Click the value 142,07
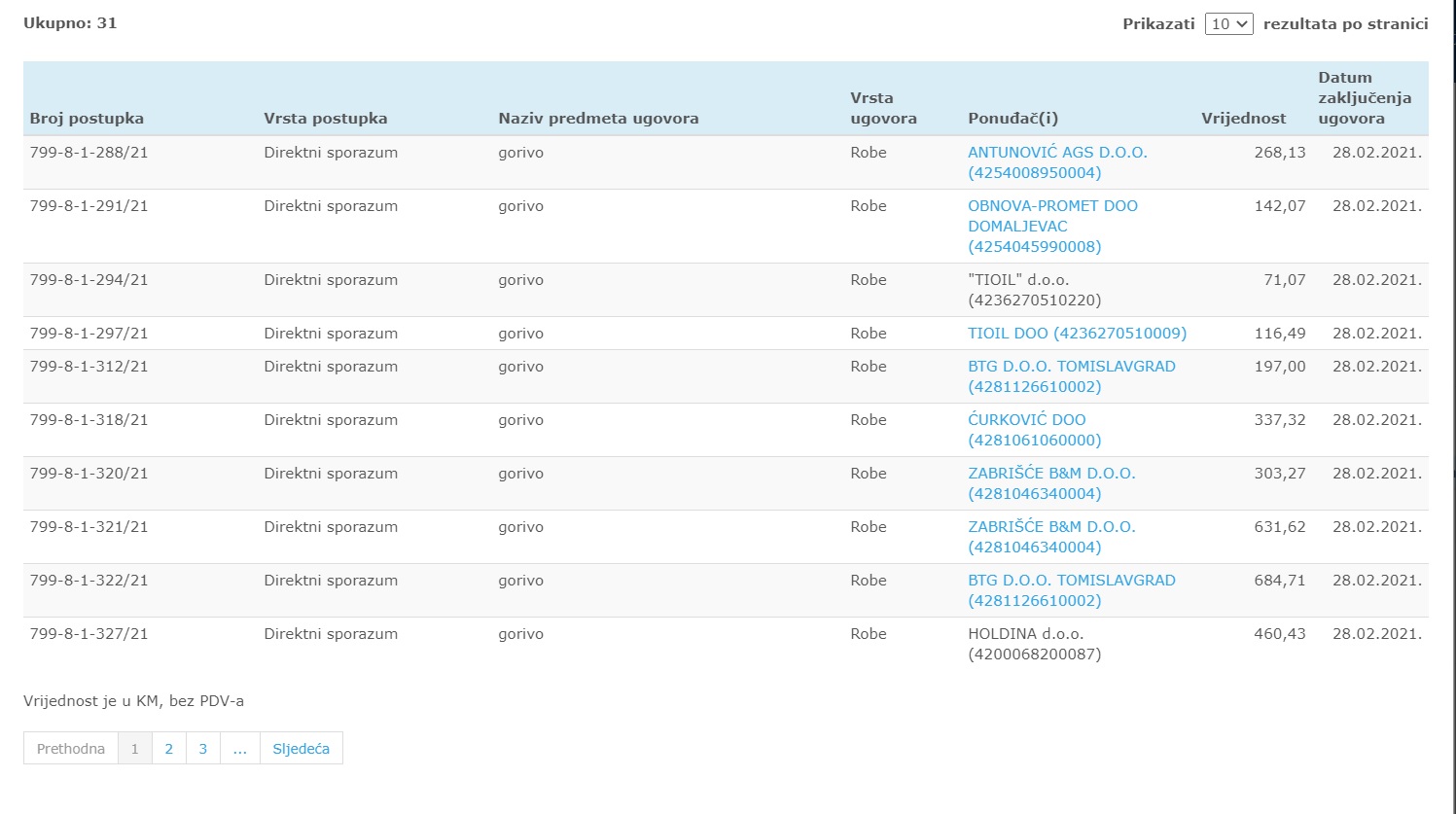This screenshot has height=814, width=1456. tap(1280, 205)
